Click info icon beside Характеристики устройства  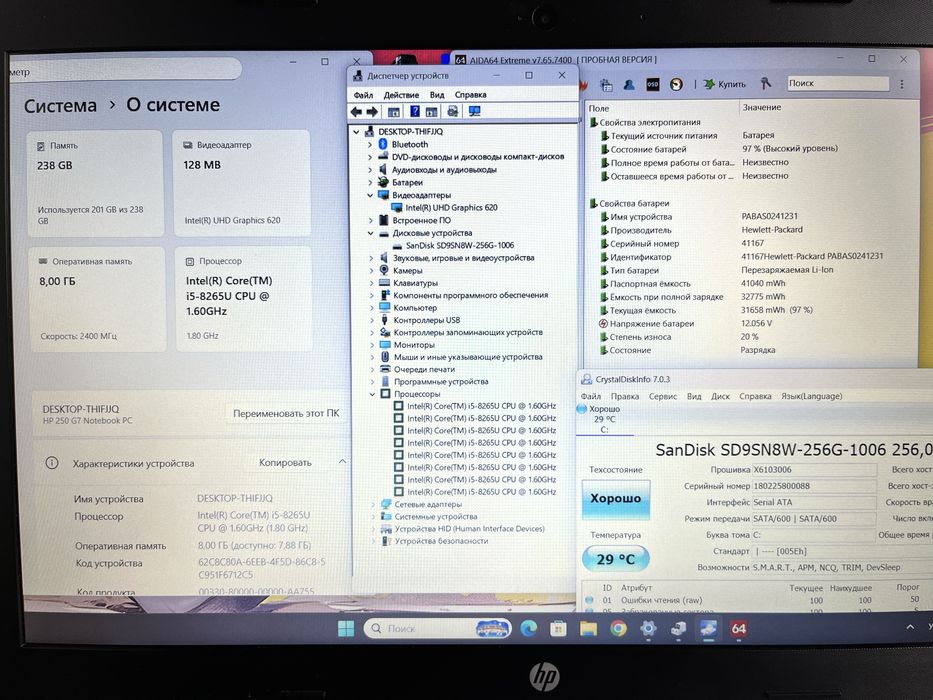(x=52, y=462)
